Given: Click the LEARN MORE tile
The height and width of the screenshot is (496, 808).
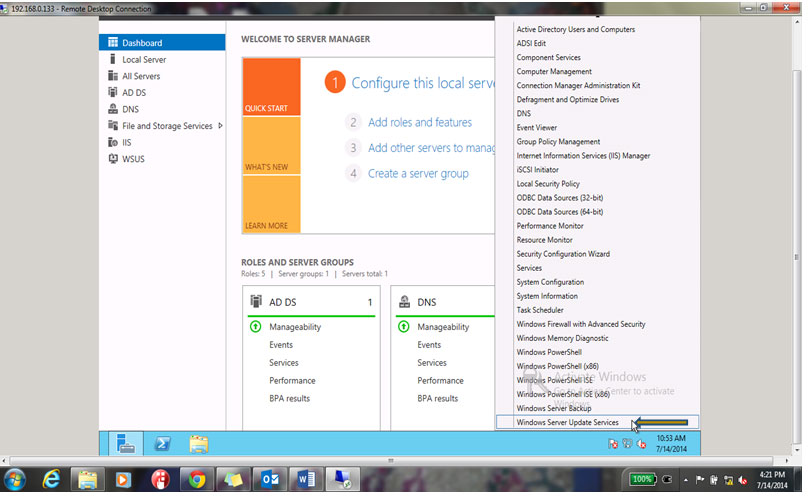Looking at the screenshot, I should point(272,204).
